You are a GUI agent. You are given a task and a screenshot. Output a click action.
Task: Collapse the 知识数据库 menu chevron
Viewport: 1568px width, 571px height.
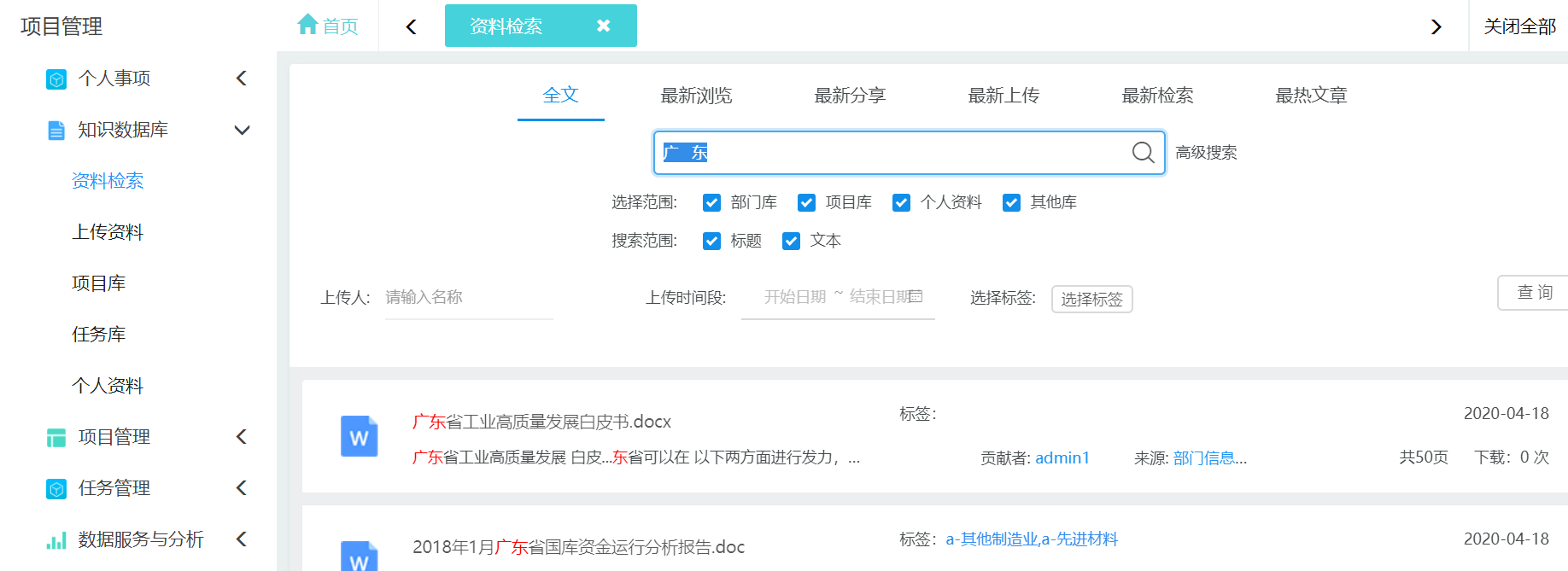pyautogui.click(x=242, y=130)
